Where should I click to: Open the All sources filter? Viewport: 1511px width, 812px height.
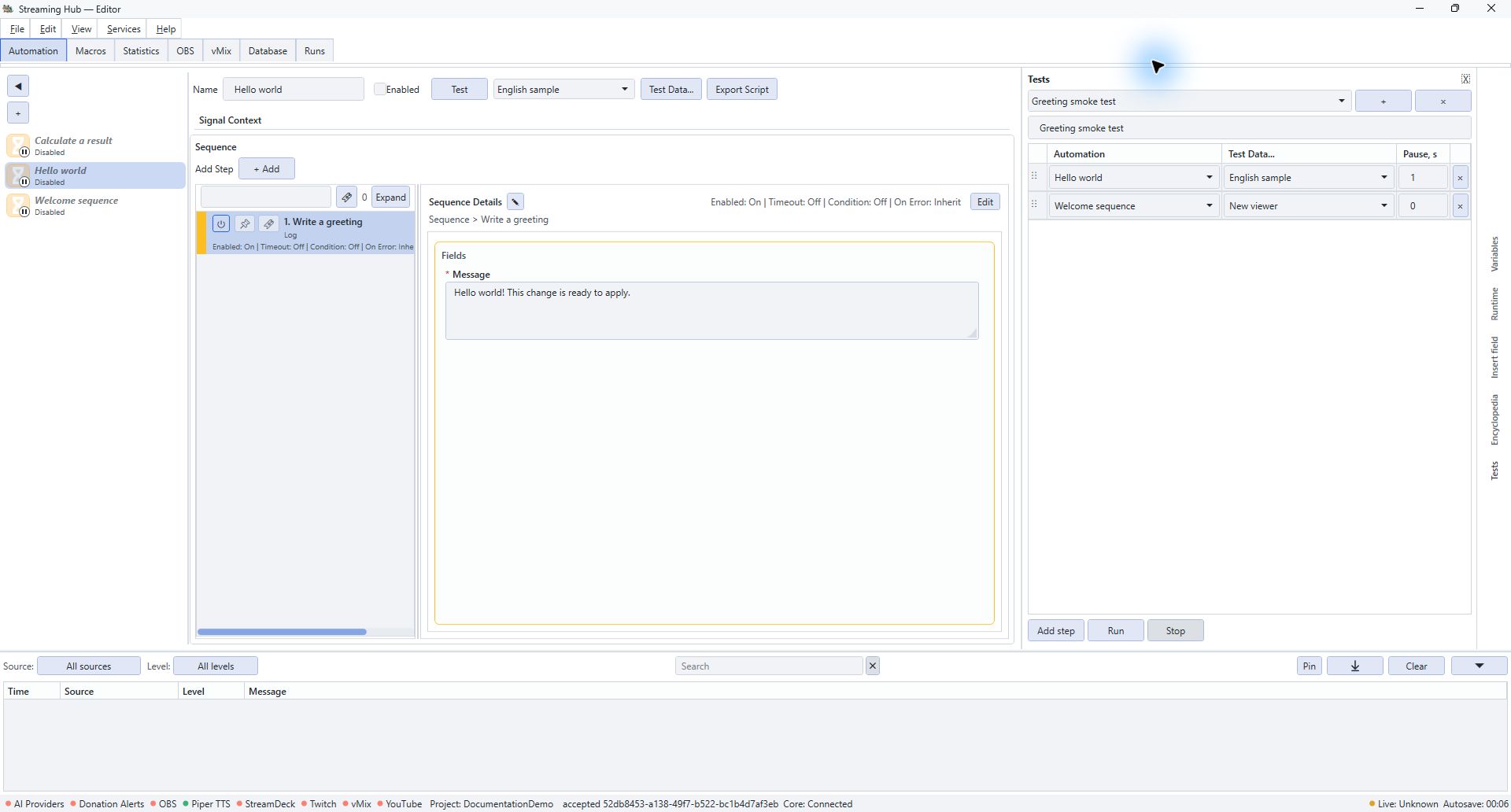[89, 666]
